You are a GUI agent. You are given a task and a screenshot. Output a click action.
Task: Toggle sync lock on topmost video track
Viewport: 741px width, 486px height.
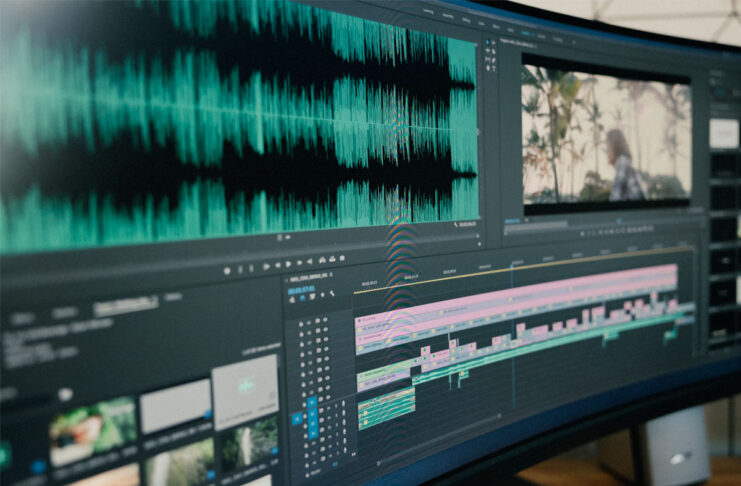tap(318, 321)
